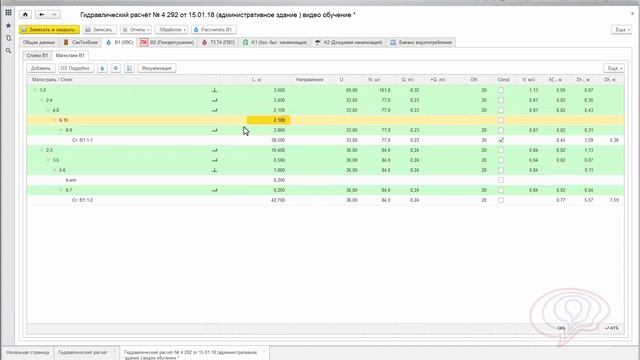The image size is (640, 360).
Task: Collapse tree node 8-10
Action: pos(55,120)
